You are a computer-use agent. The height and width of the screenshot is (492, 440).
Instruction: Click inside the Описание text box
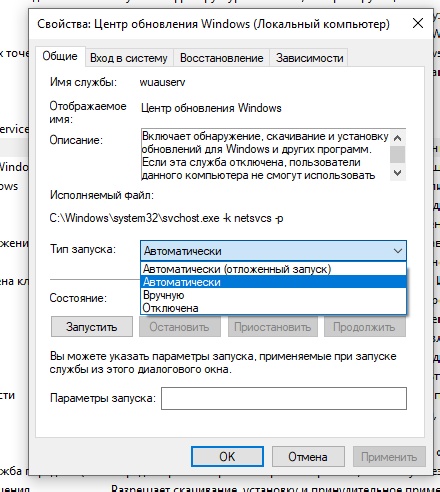(265, 155)
